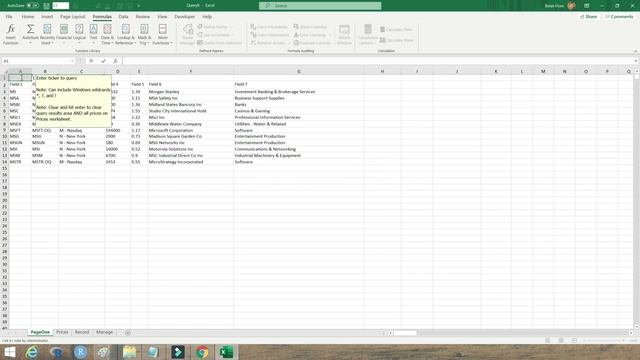This screenshot has width=640, height=360.
Task: Open the More Functions menu
Action: [162, 34]
